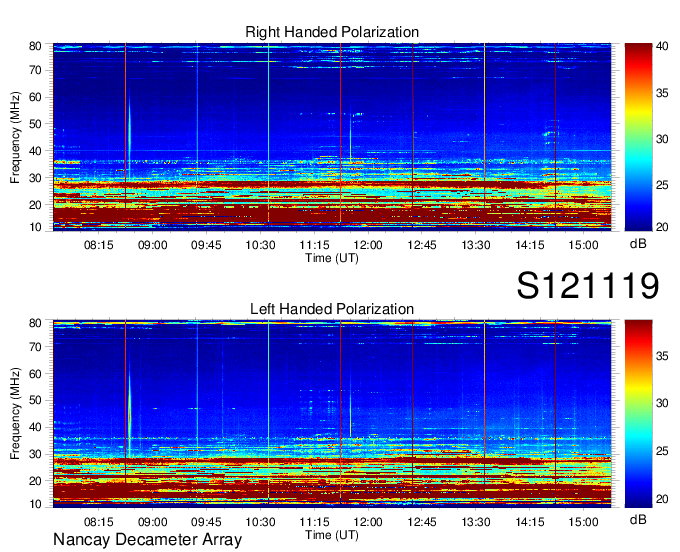The image size is (680, 552).
Task: Click the 11:15 tick under Right Handed plot
Action: coord(314,245)
